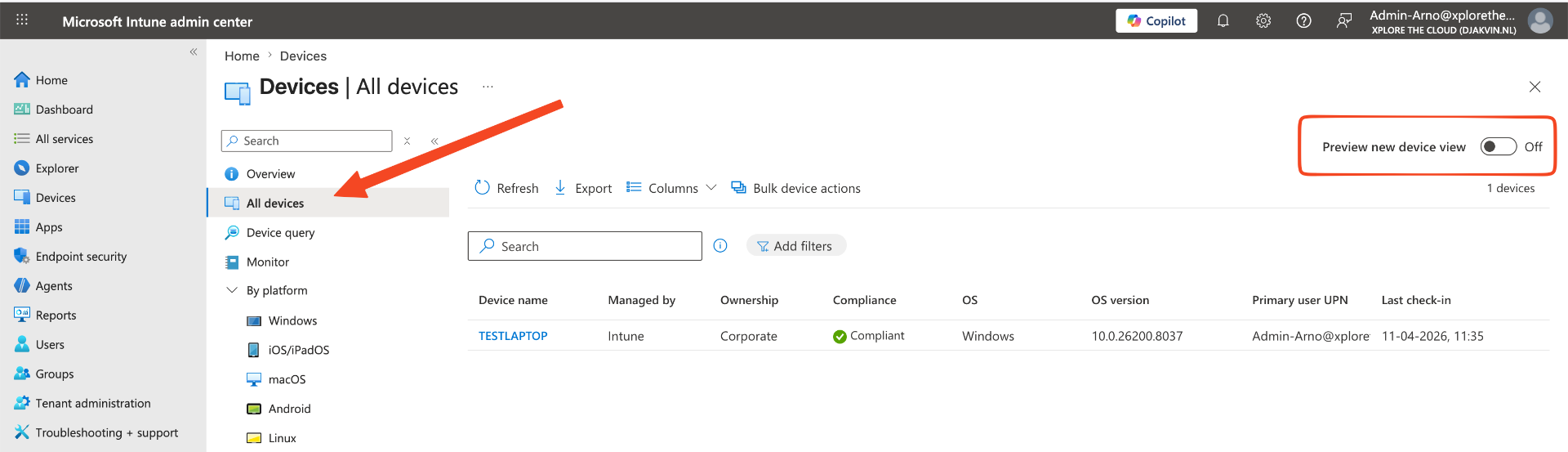Click the Devices breadcrumb link
Image resolution: width=1568 pixels, height=452 pixels.
(x=303, y=56)
